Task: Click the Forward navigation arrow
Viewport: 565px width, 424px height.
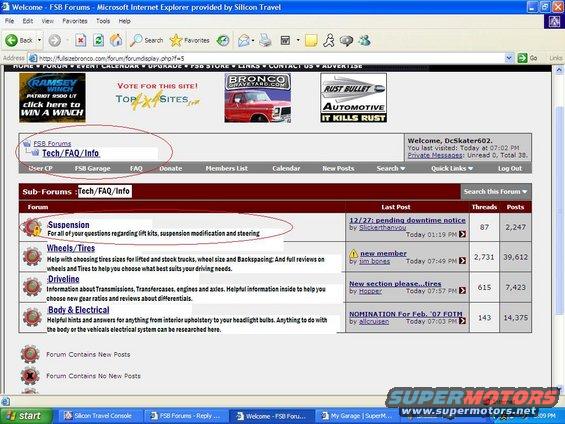Action: (x=55, y=40)
